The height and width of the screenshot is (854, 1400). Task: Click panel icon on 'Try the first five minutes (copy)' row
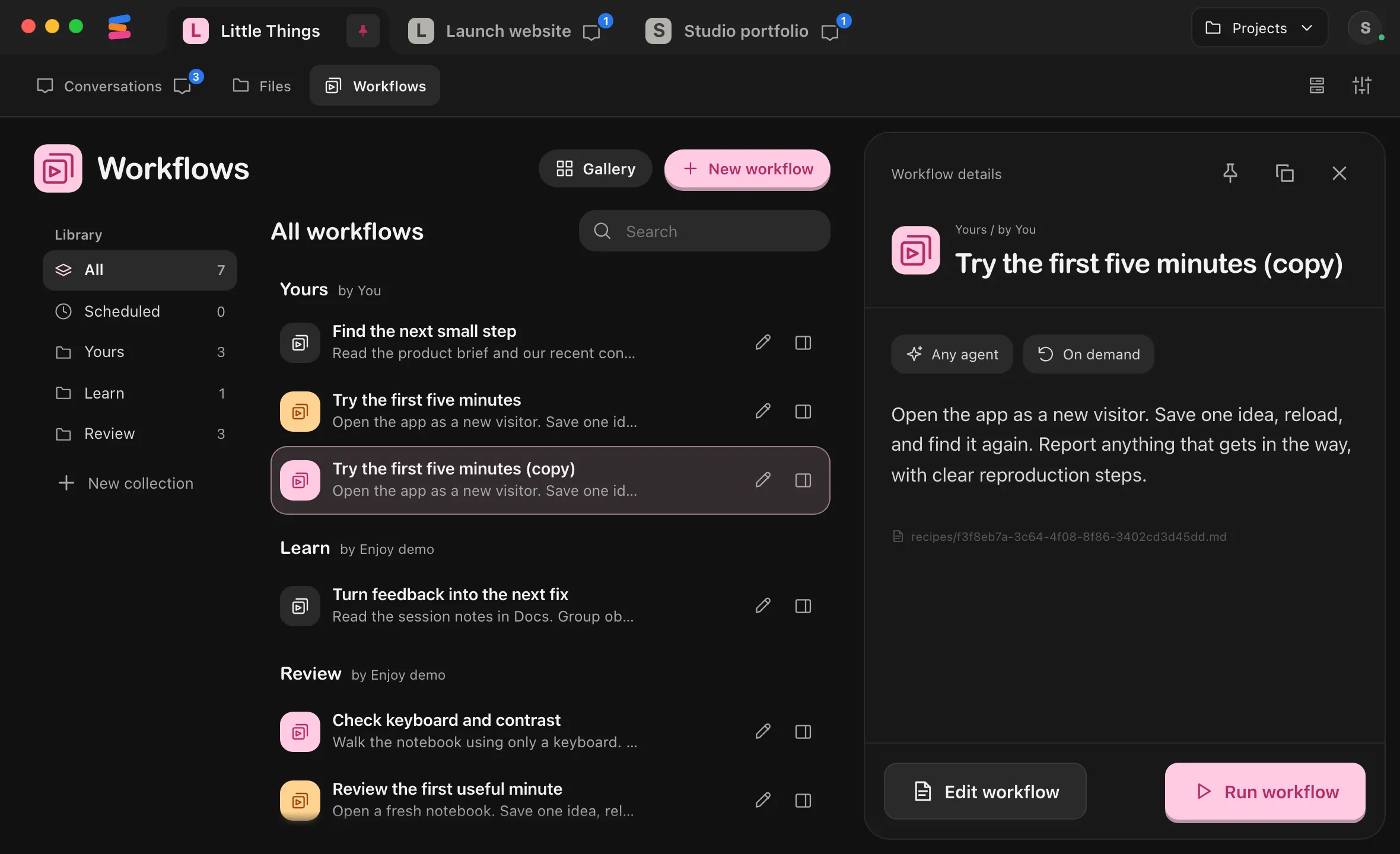(803, 480)
